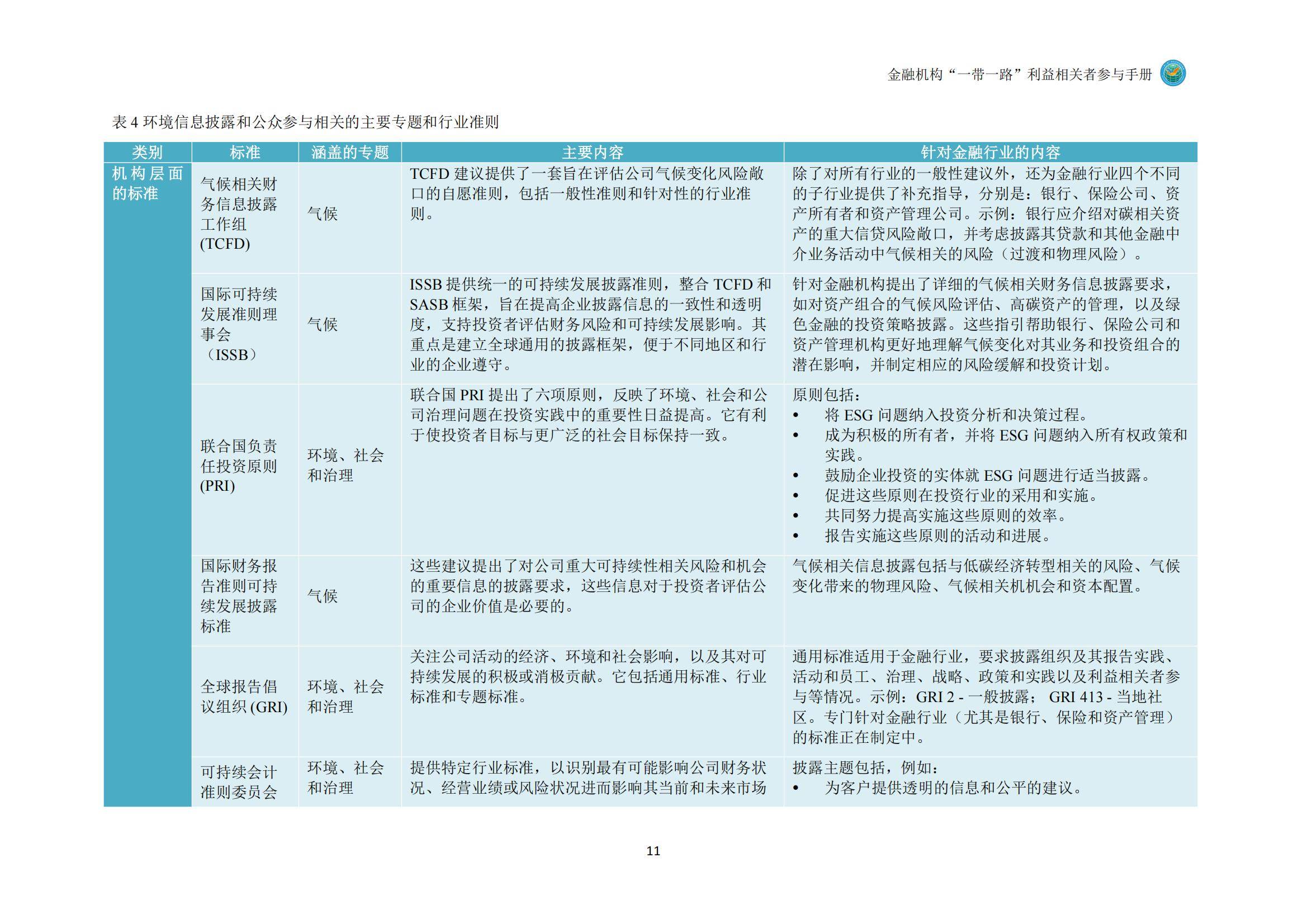Click the paragraph starting 联合国 PRI 提出了六项原则
The height and width of the screenshot is (924, 1307).
coord(589,415)
